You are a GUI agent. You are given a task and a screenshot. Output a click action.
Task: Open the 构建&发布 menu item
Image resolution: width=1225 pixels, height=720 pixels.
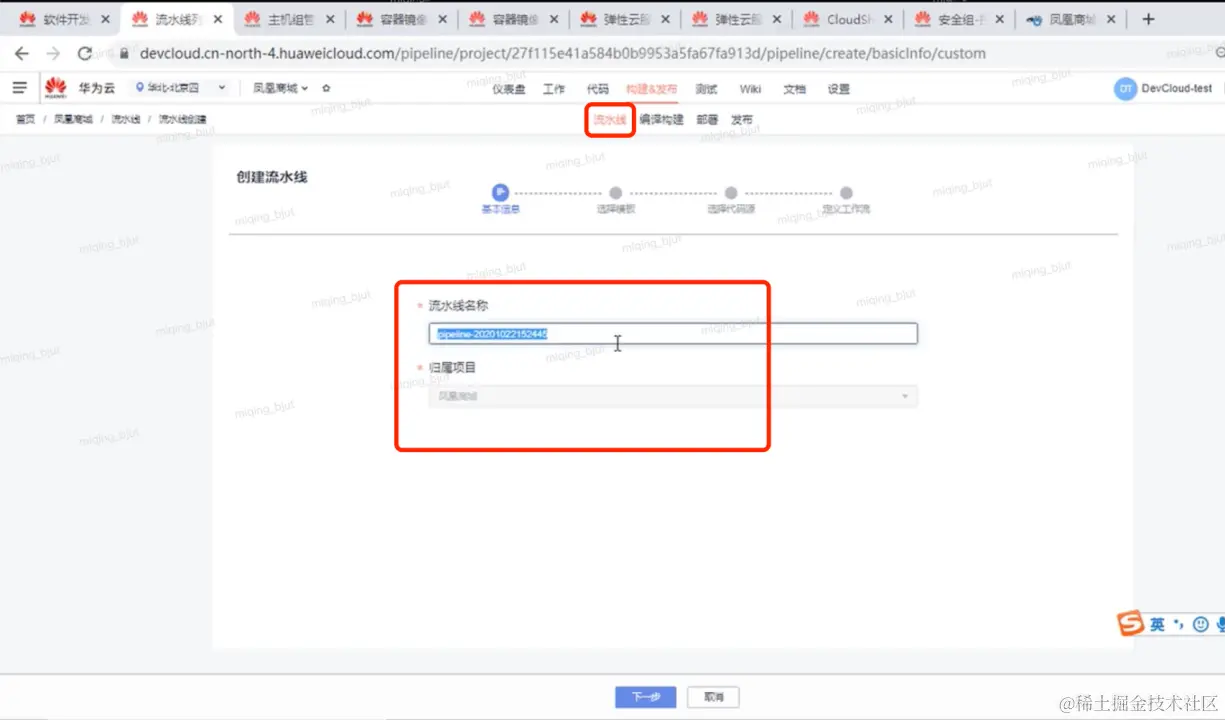pyautogui.click(x=651, y=89)
